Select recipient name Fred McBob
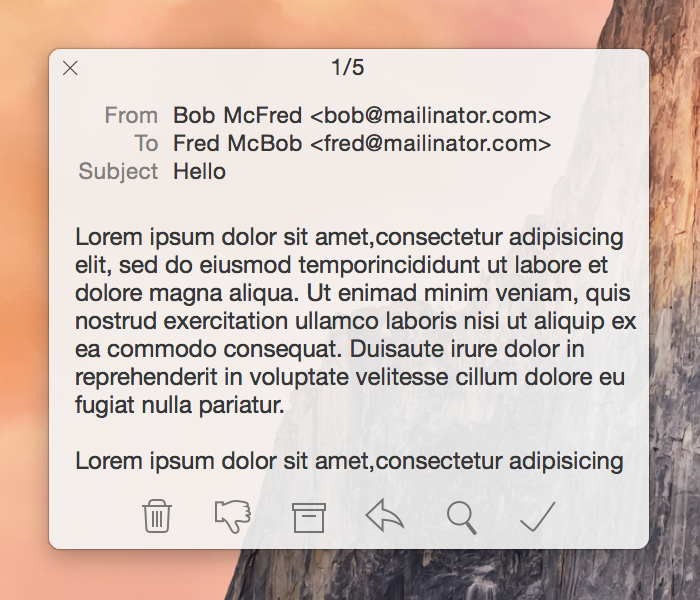Viewport: 700px width, 600px height. (x=238, y=143)
